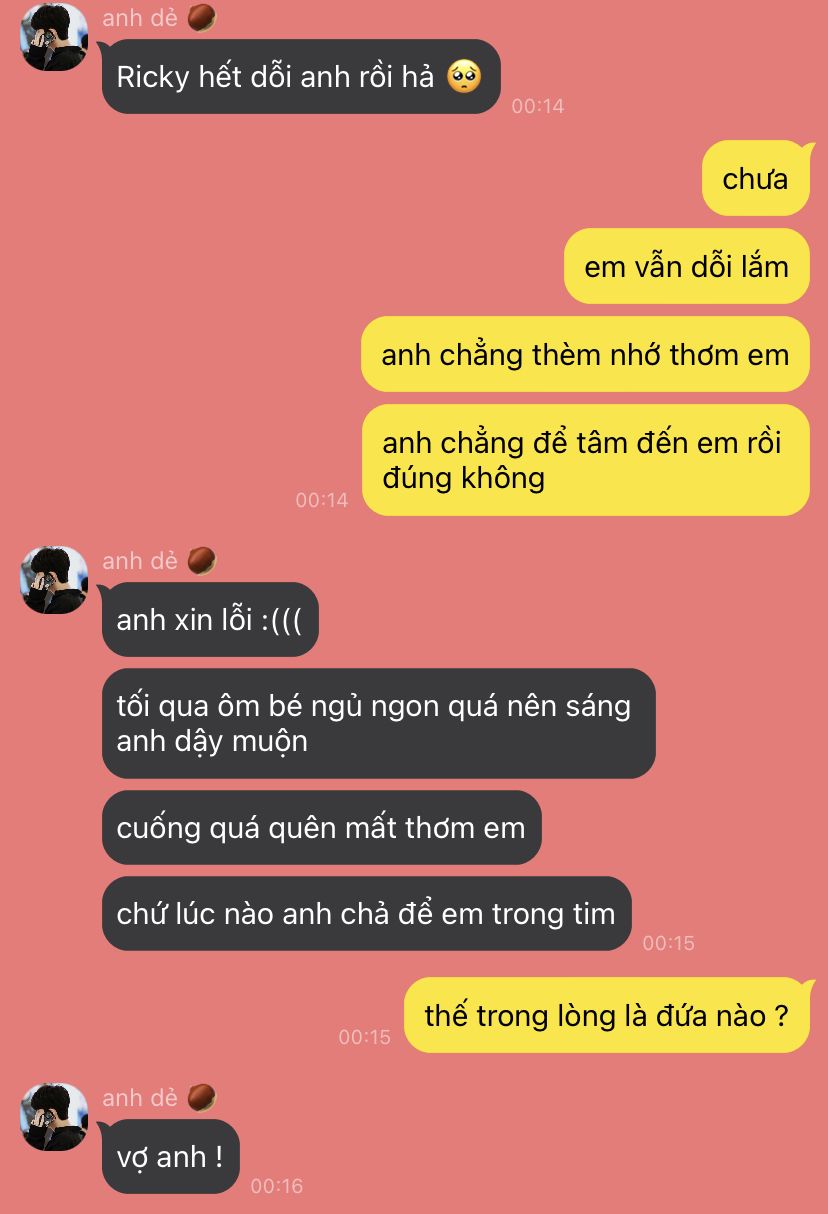Select the 'chứ lúc nào anh chả' message
Viewport: 828px width, 1214px height.
(x=367, y=914)
